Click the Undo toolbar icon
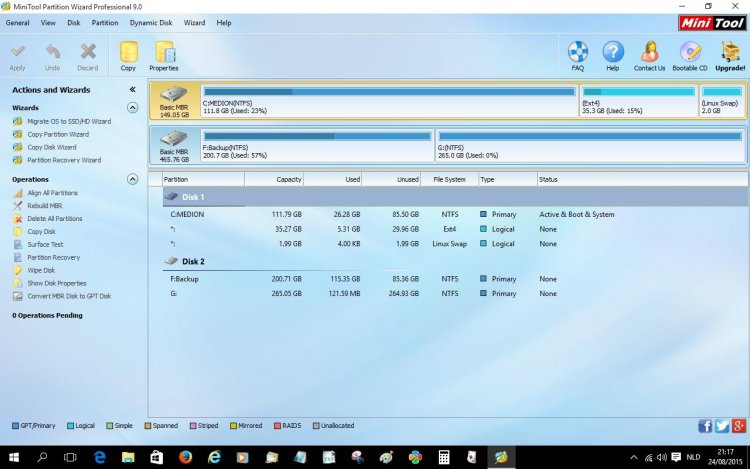Screen dimensions: 750x469 (52, 52)
